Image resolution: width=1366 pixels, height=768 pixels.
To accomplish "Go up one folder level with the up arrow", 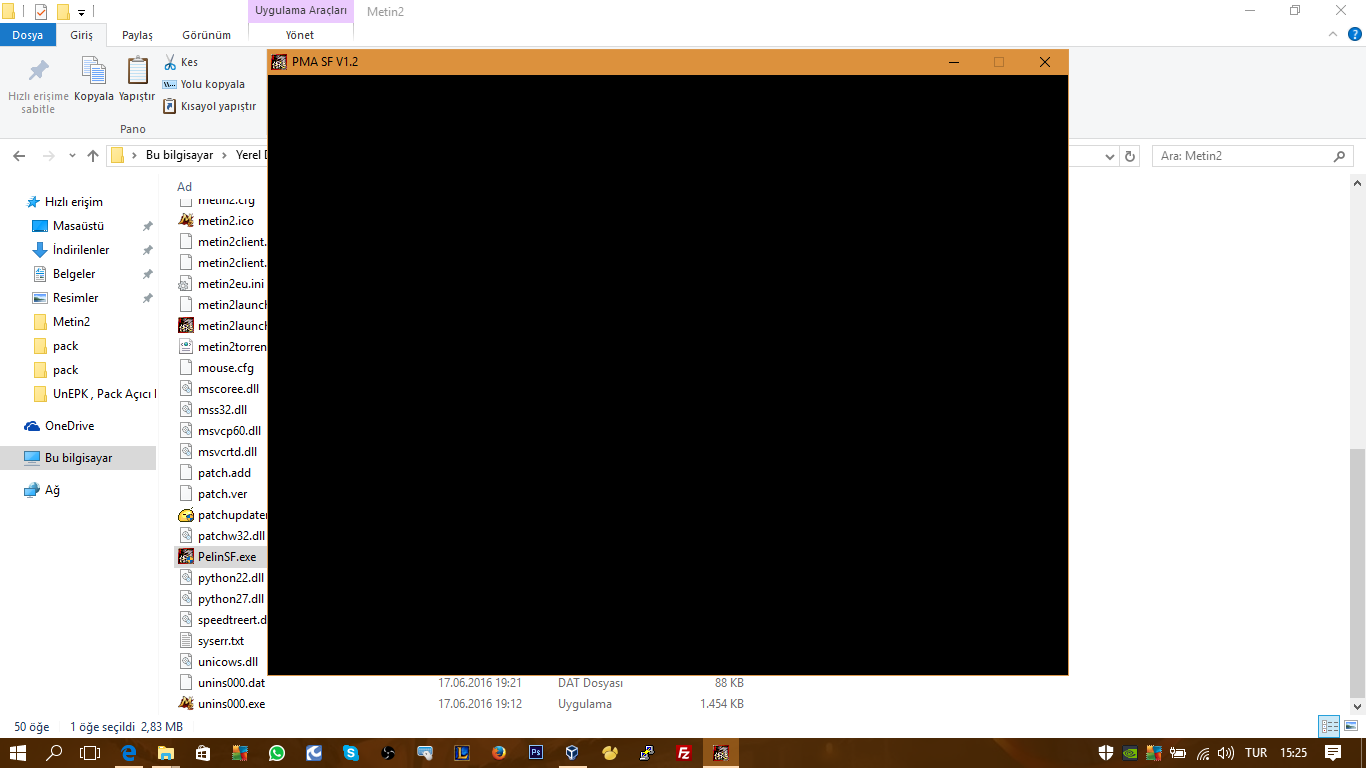I will coord(92,155).
